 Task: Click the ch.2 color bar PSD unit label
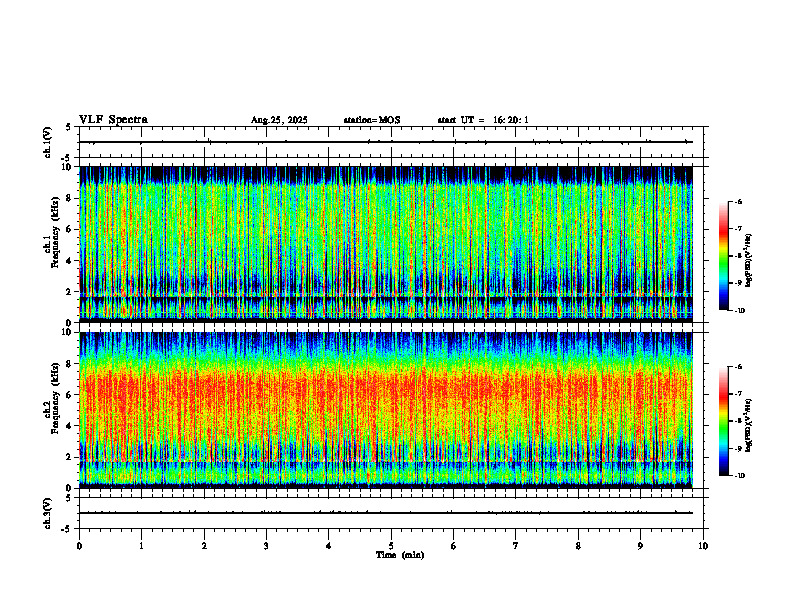749,424
